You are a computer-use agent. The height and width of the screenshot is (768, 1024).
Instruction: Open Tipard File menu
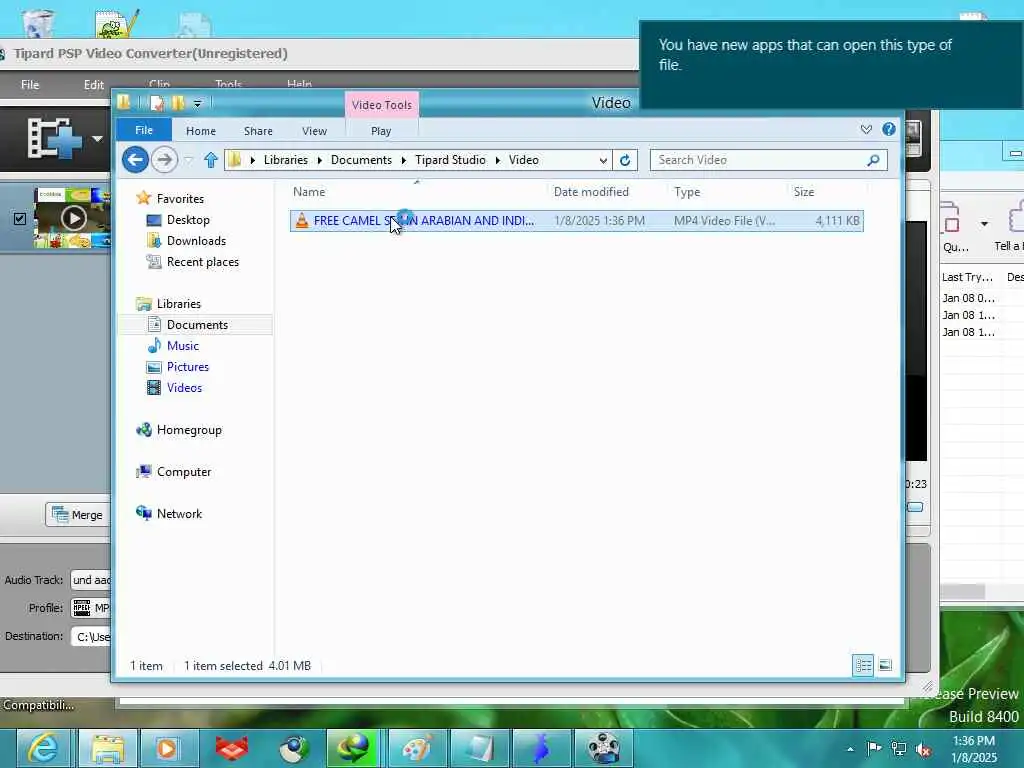pyautogui.click(x=30, y=84)
